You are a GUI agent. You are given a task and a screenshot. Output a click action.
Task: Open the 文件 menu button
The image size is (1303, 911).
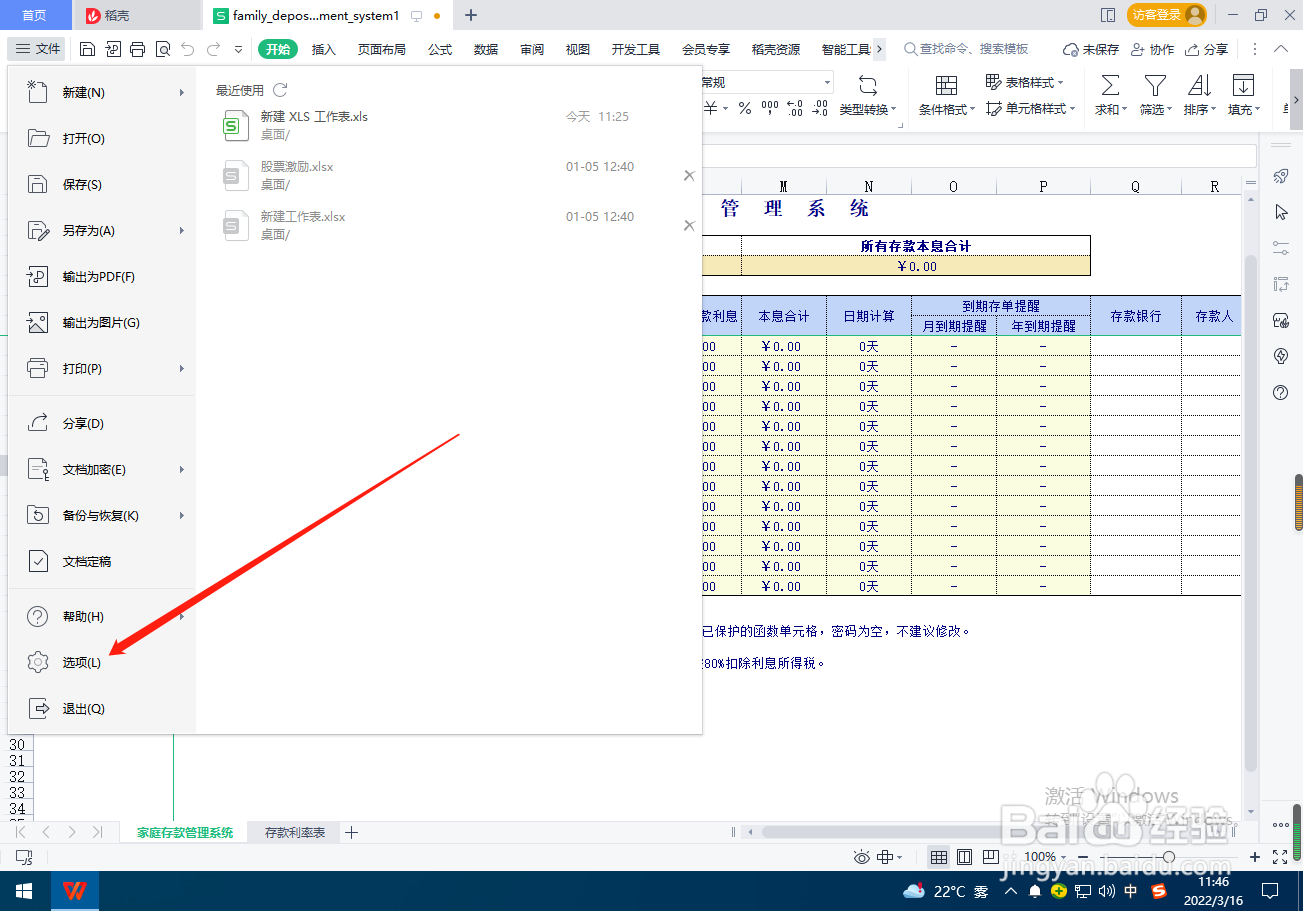pos(38,49)
